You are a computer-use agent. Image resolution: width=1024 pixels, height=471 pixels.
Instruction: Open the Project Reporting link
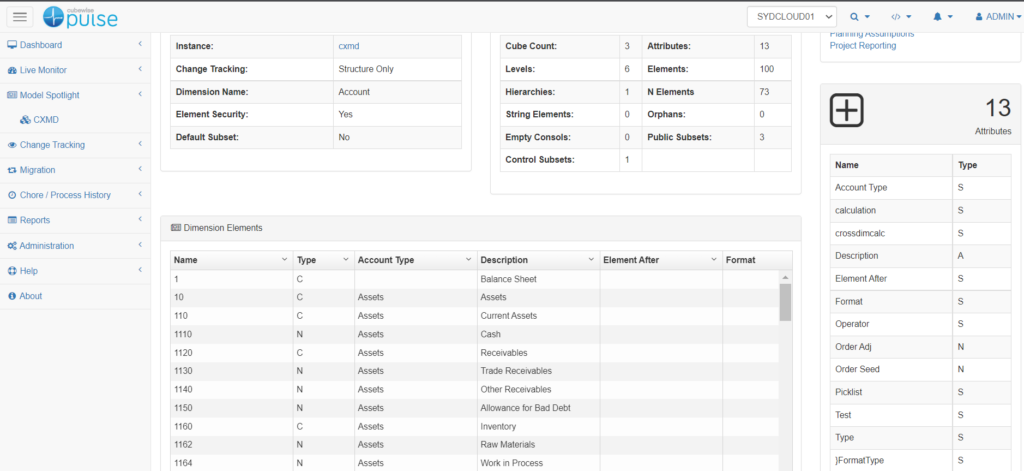pos(863,46)
